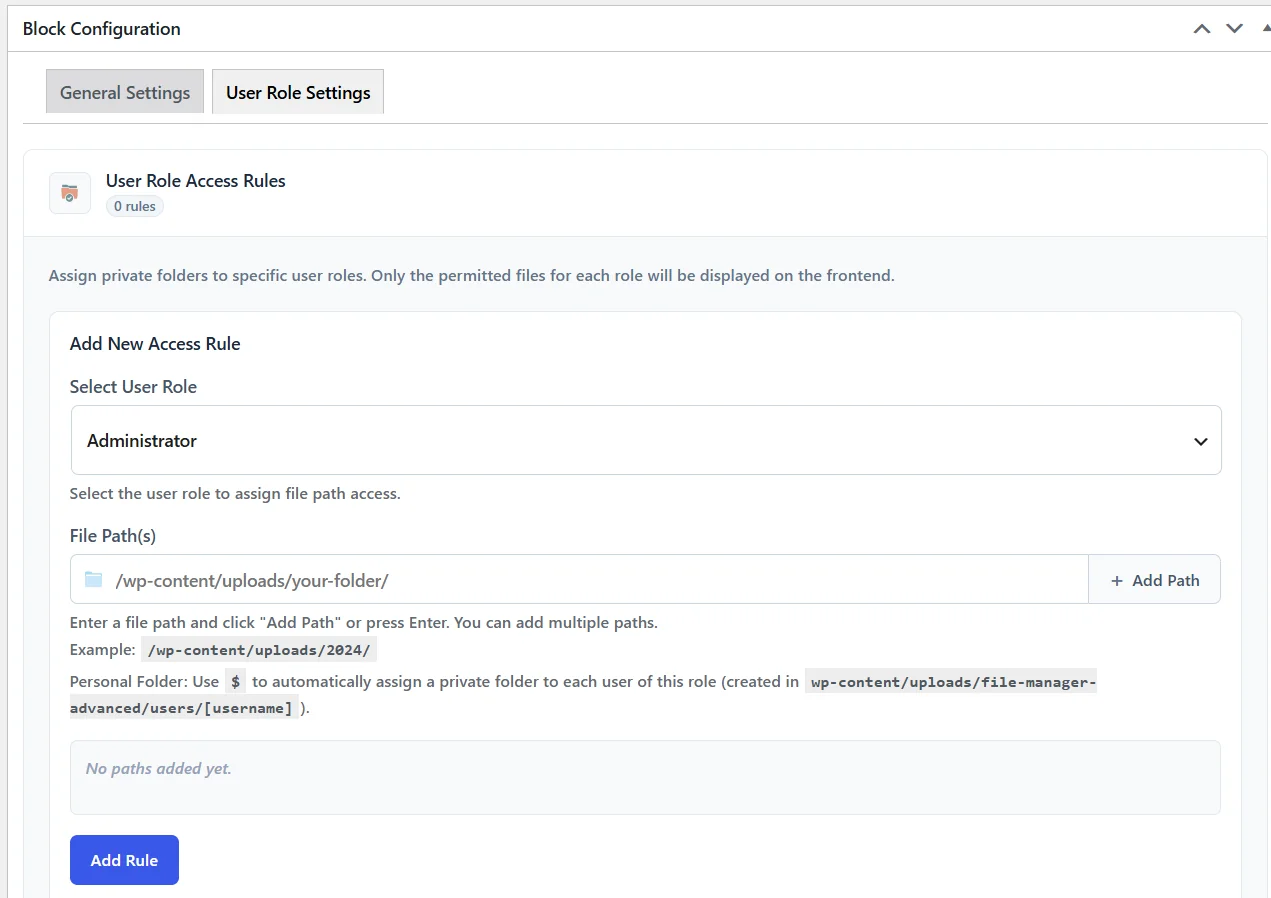
Task: Click the Add Path button
Action: (x=1154, y=580)
